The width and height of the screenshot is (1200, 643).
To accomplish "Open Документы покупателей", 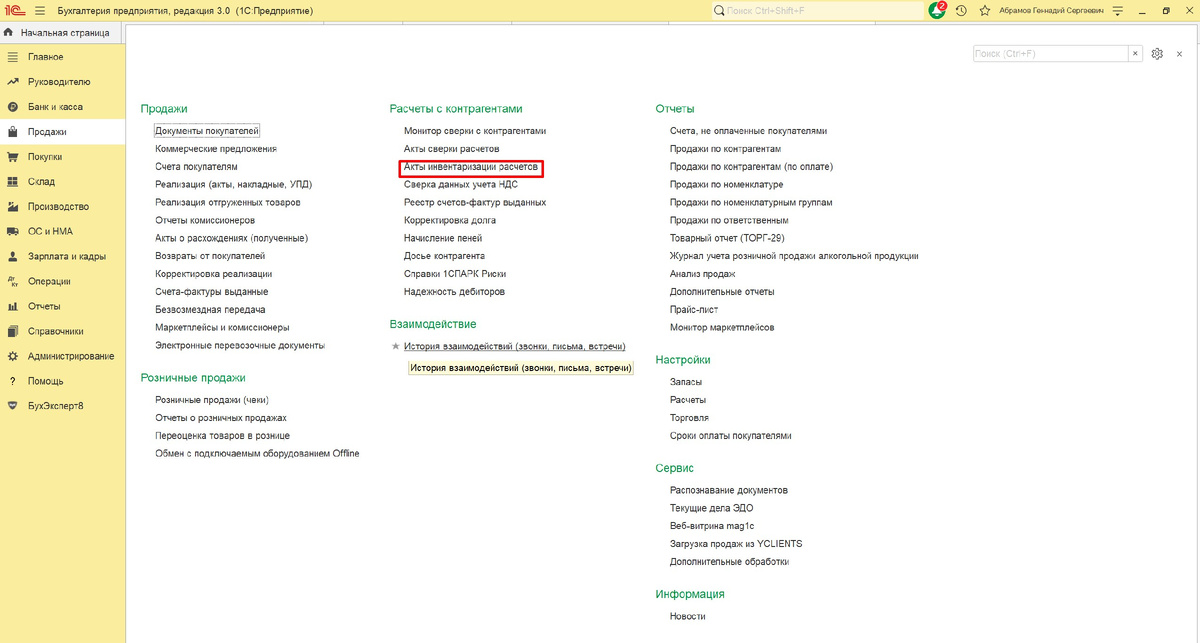I will click(x=207, y=131).
